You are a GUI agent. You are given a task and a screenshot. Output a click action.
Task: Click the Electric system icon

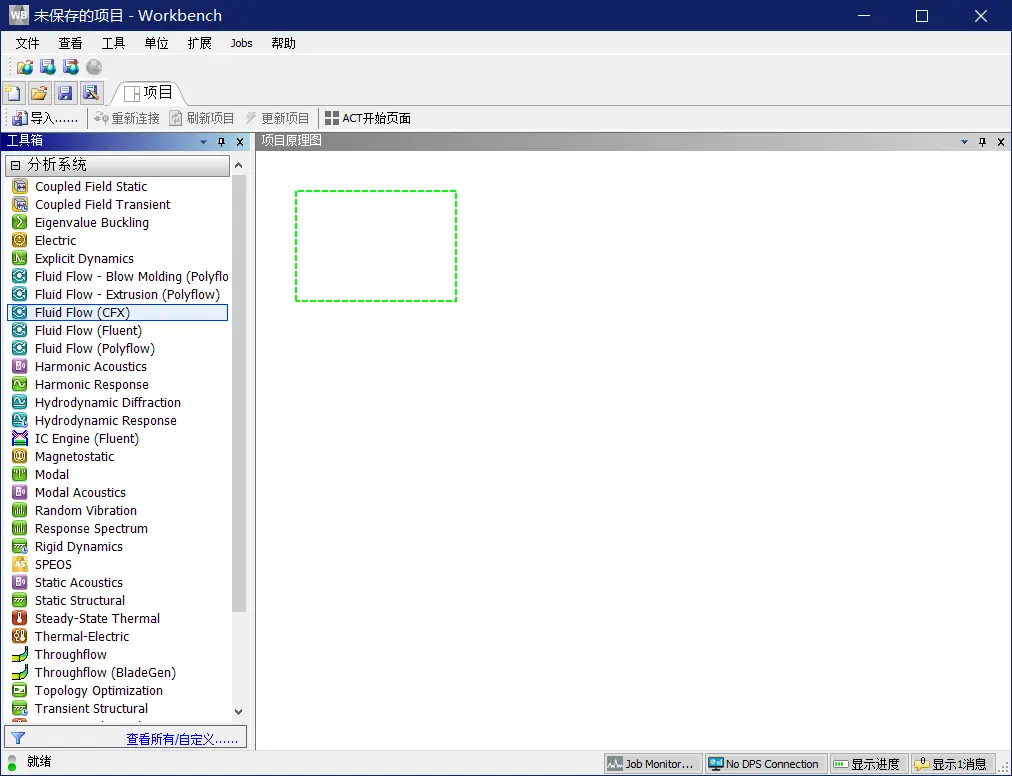(20, 240)
